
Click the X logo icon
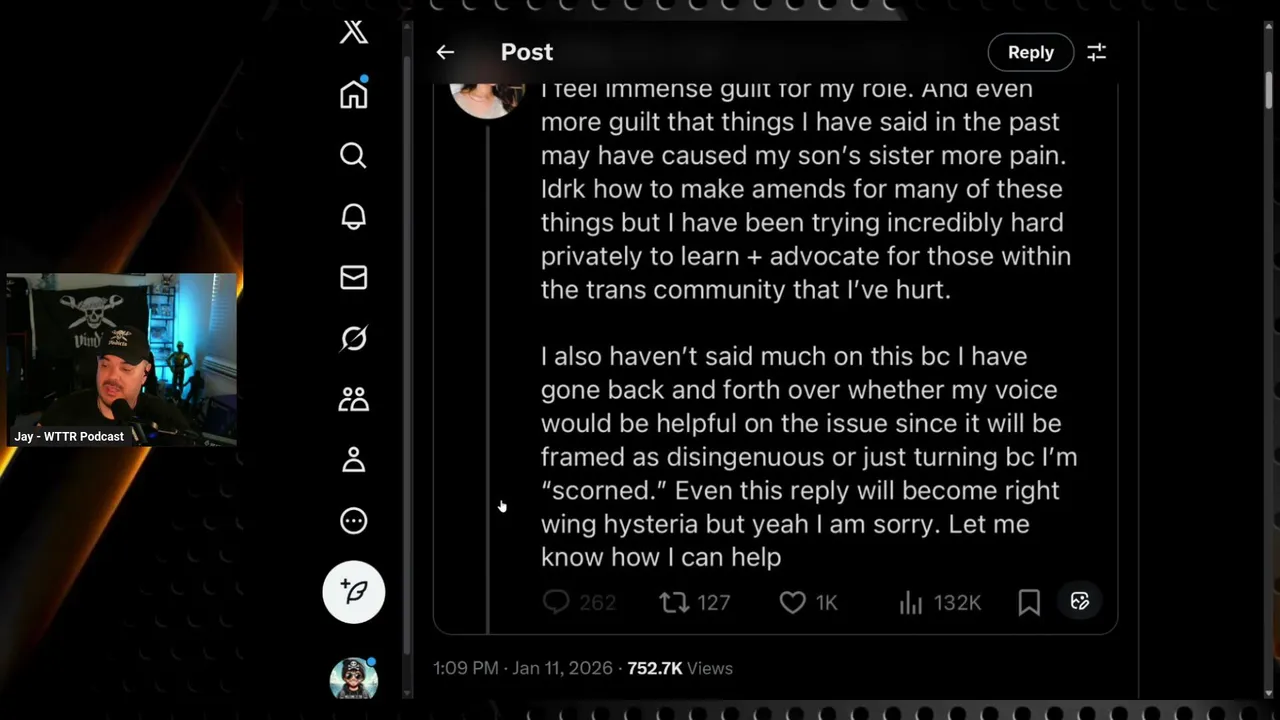[x=354, y=32]
